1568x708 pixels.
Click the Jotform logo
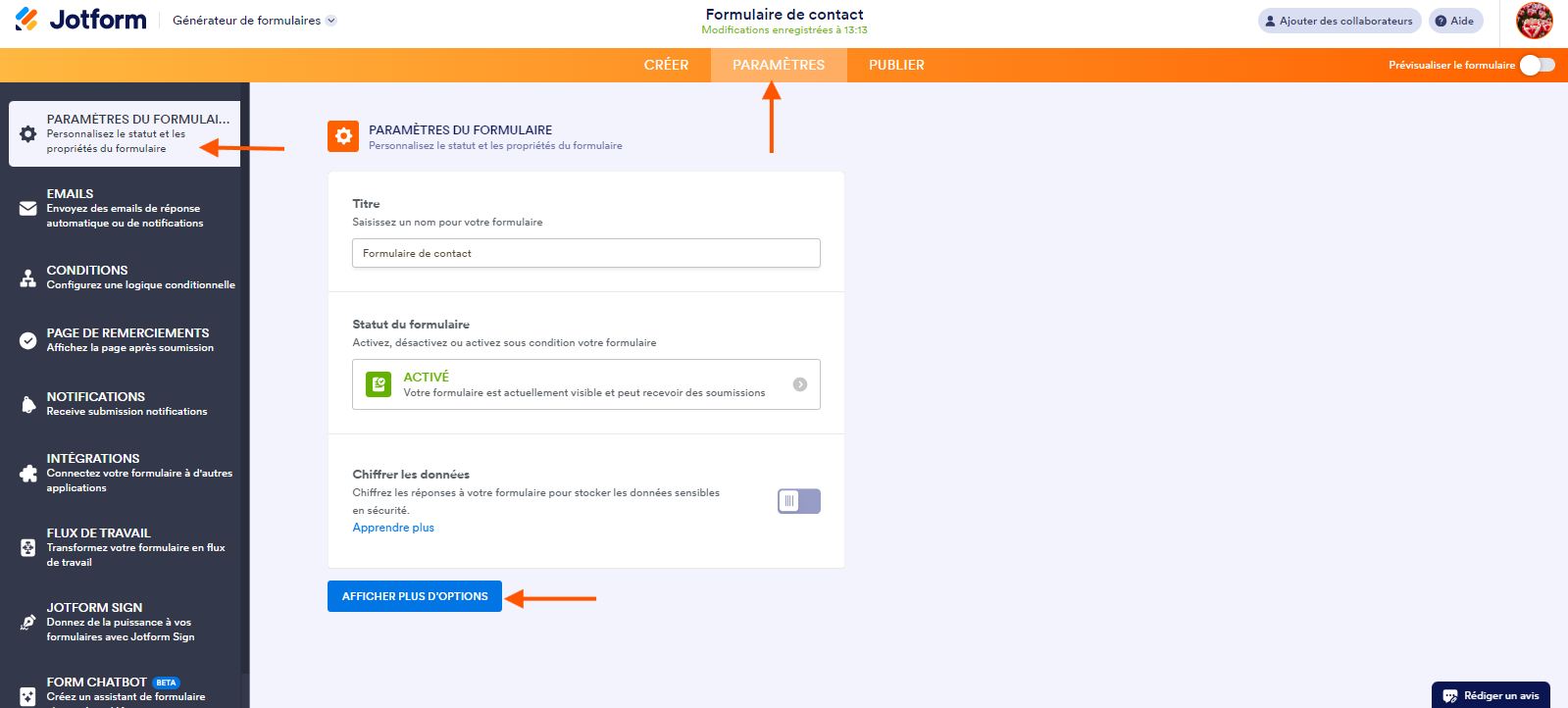pyautogui.click(x=80, y=20)
